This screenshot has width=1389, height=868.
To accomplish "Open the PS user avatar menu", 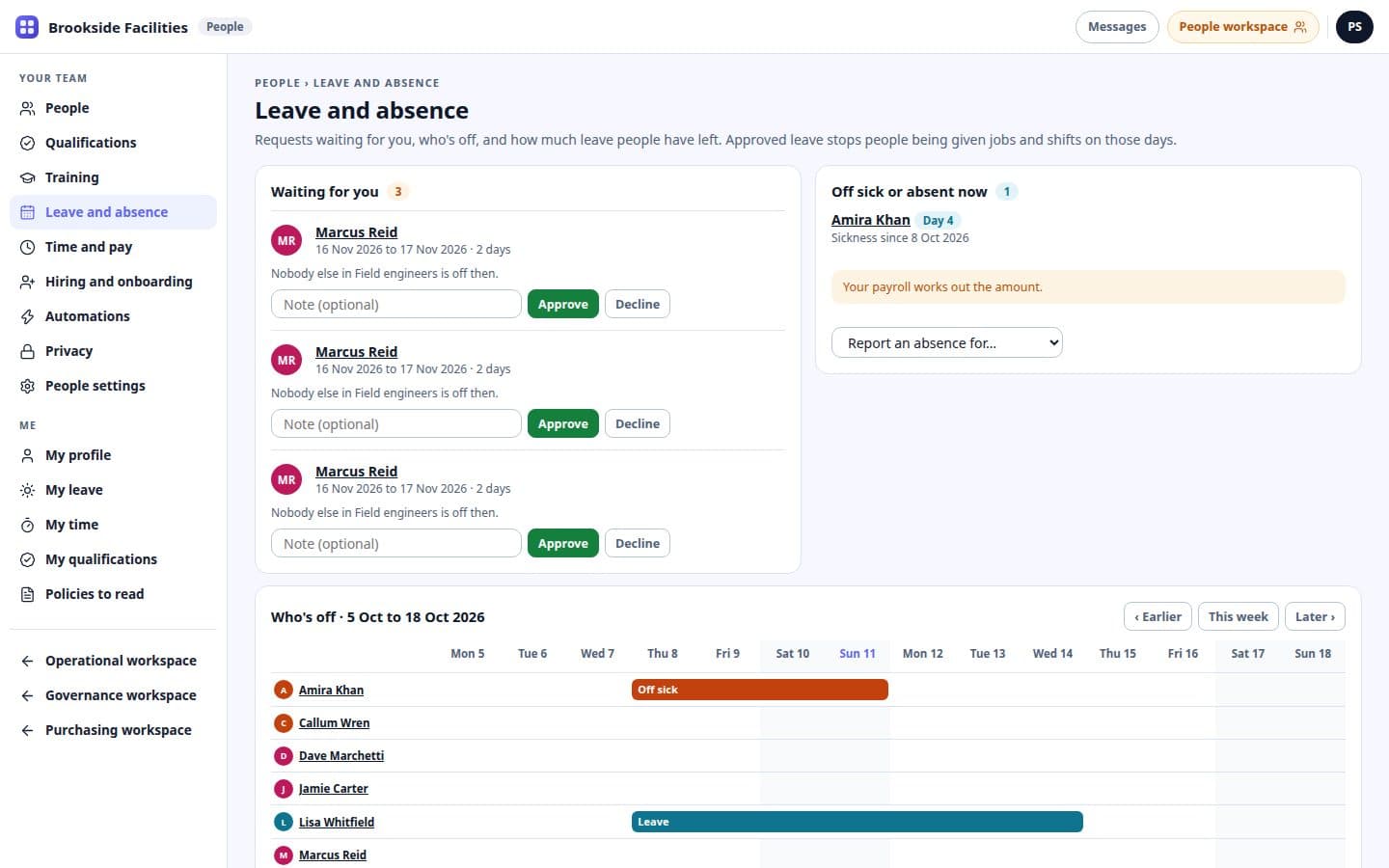I will point(1354,27).
